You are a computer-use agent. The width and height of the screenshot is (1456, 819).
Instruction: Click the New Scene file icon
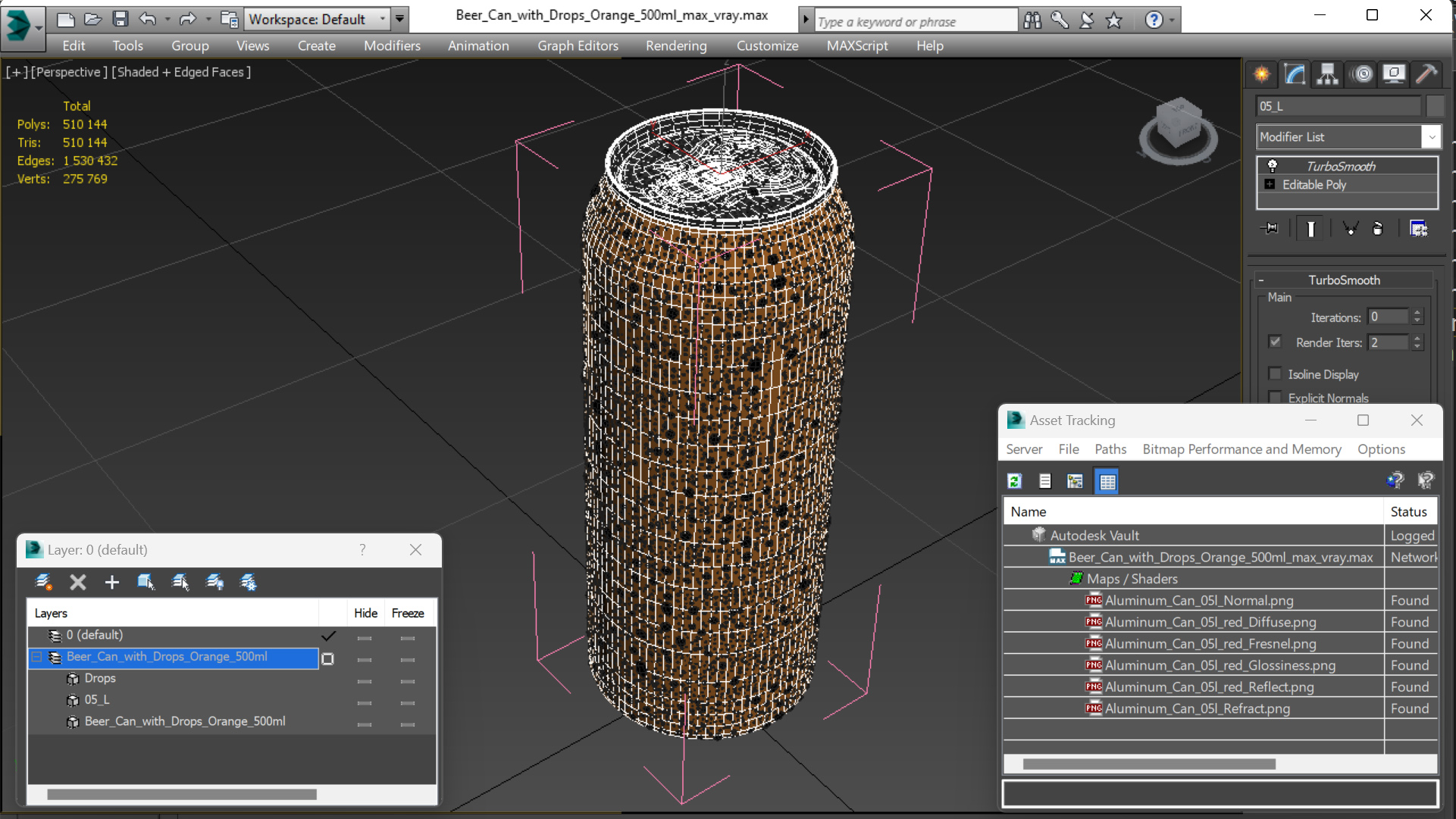(x=65, y=19)
